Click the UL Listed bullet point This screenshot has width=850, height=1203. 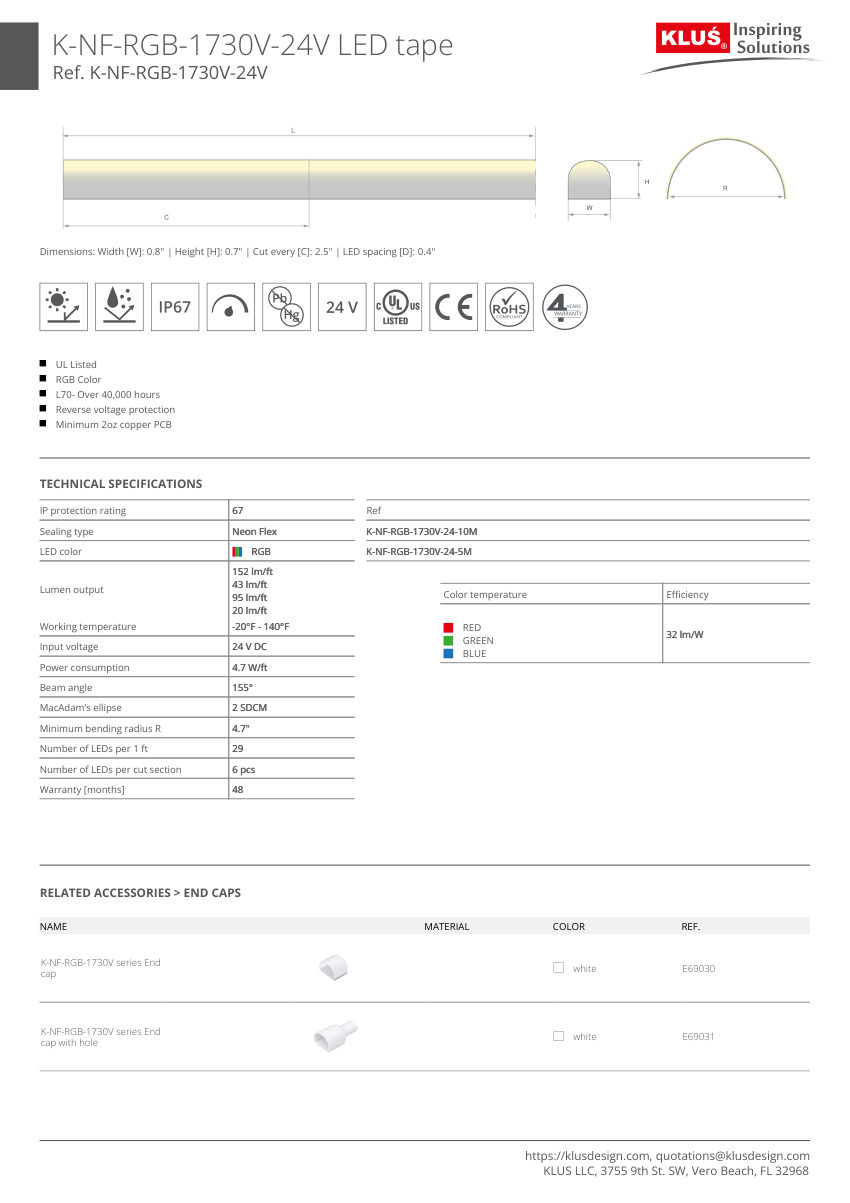pos(76,365)
